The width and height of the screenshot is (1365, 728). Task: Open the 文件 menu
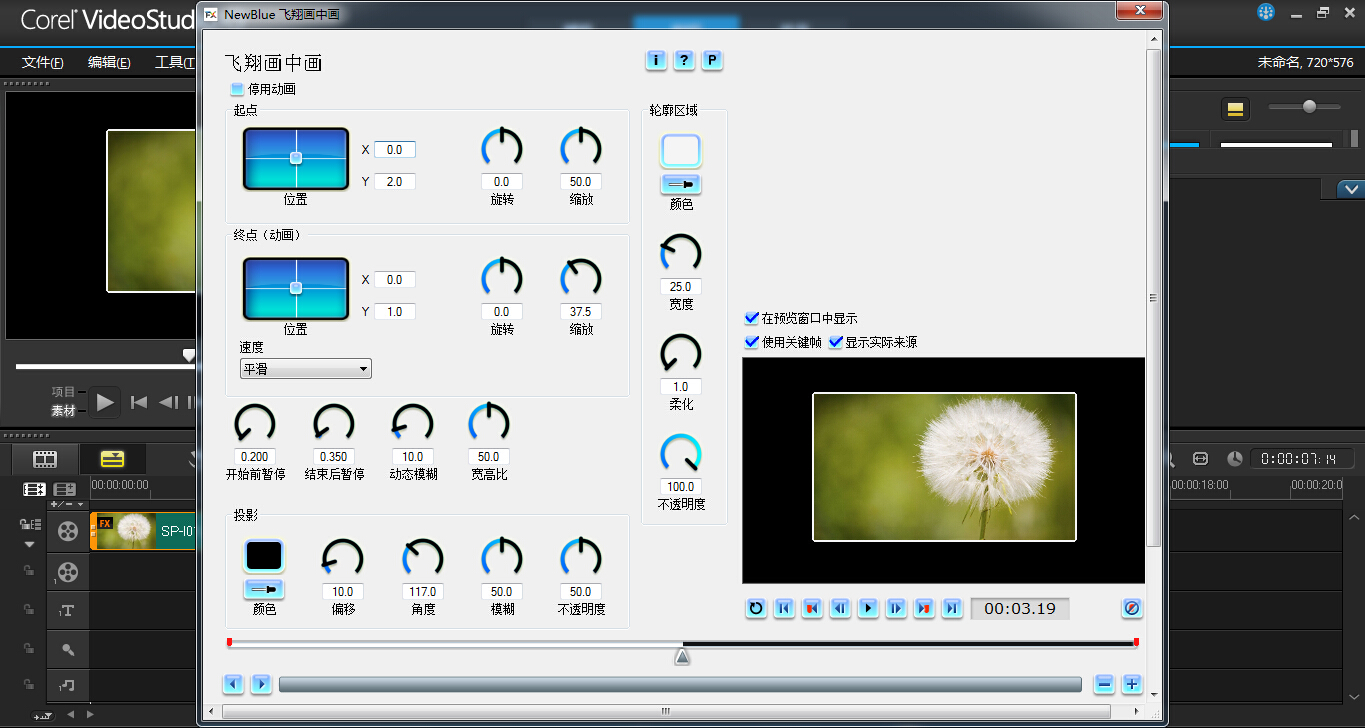coord(43,62)
